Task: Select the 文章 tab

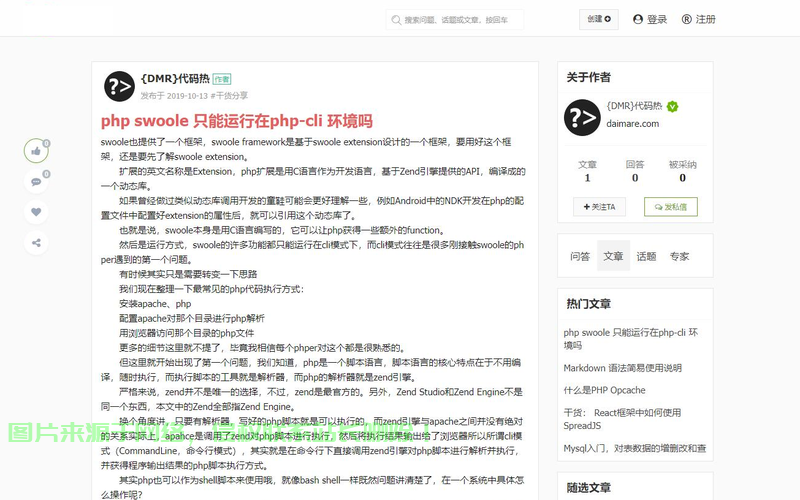Action: pos(613,256)
